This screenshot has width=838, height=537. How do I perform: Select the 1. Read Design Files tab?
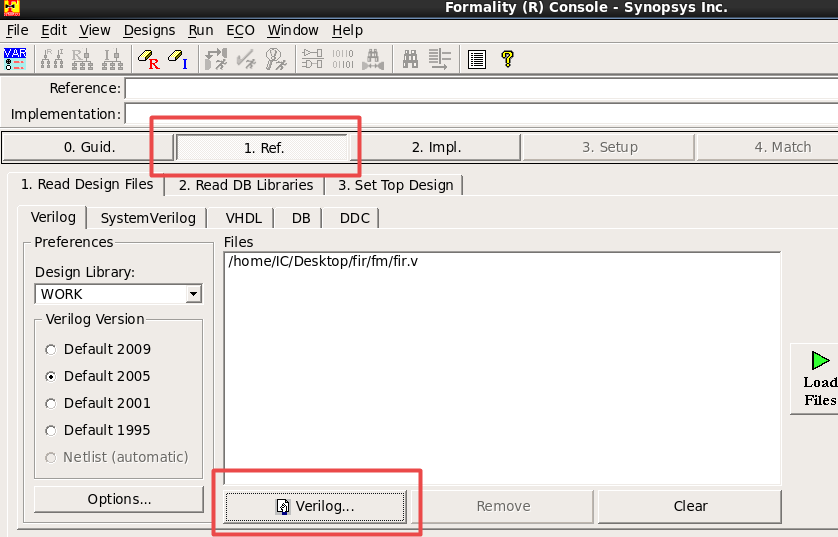87,184
